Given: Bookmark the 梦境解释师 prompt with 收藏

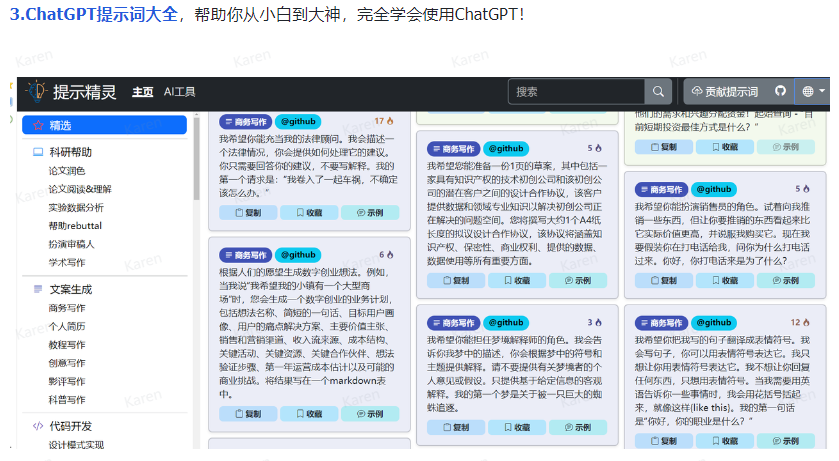Looking at the screenshot, I should 517,427.
